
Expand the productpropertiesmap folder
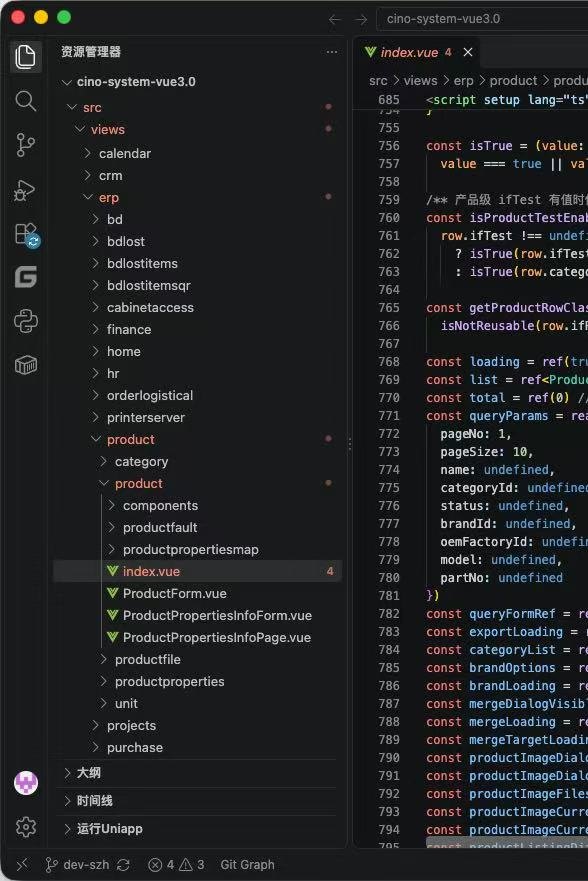tap(198, 550)
